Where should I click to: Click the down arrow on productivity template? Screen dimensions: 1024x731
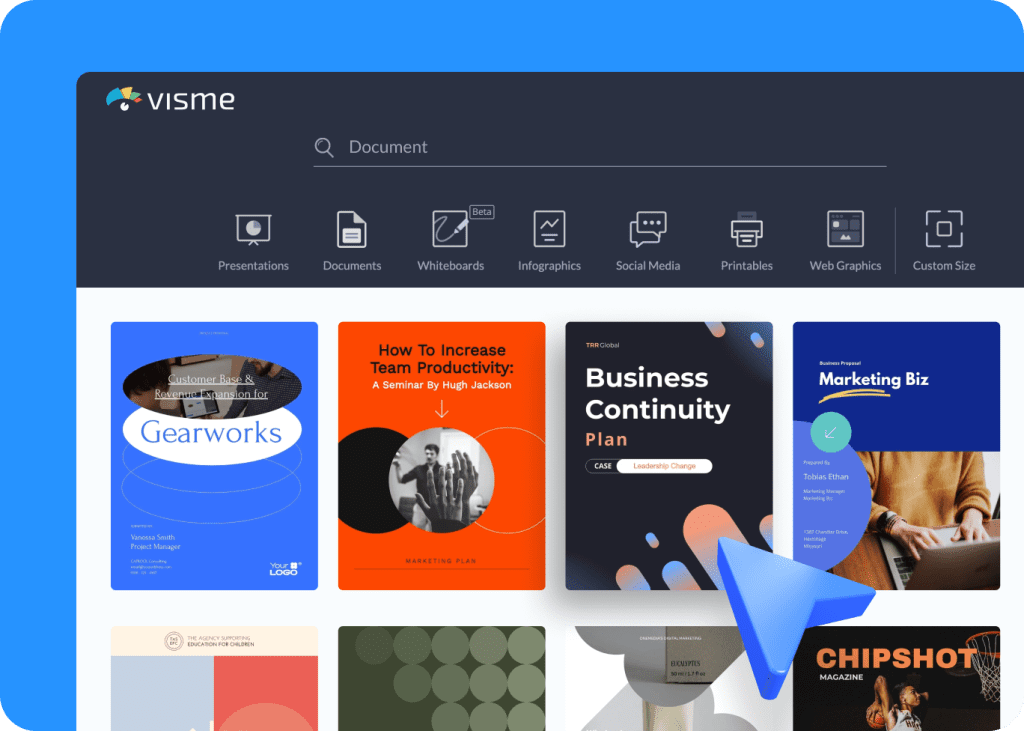tap(441, 409)
